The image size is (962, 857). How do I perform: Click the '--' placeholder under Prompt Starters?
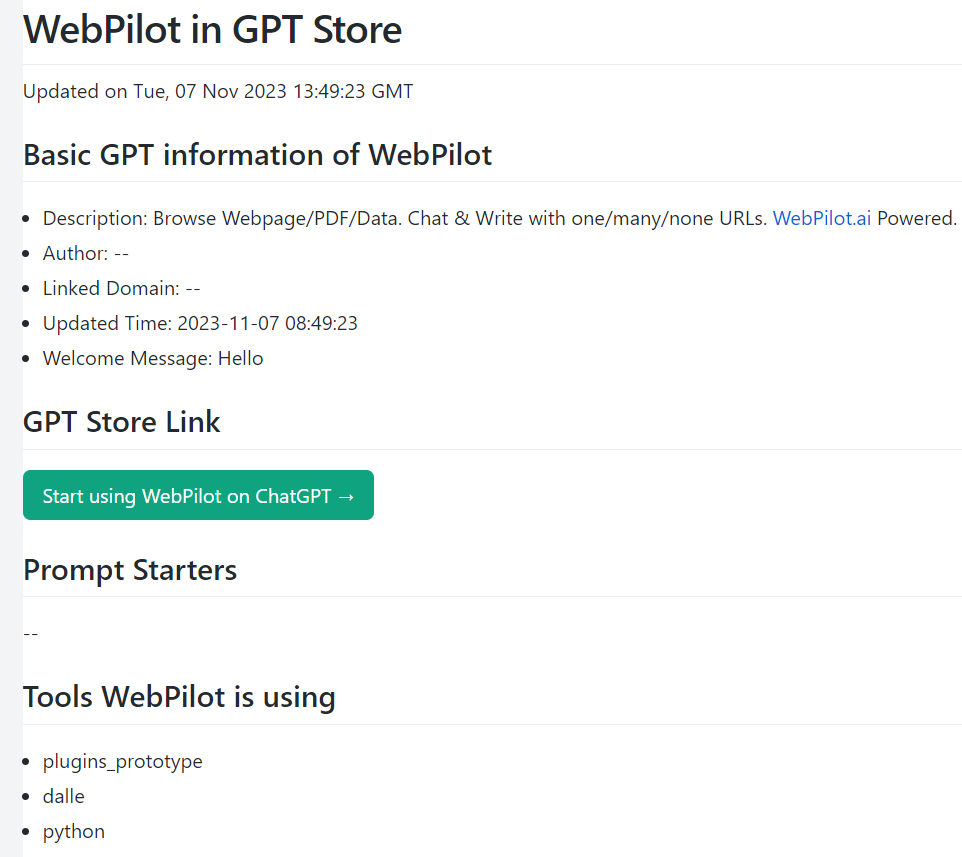pyautogui.click(x=31, y=633)
